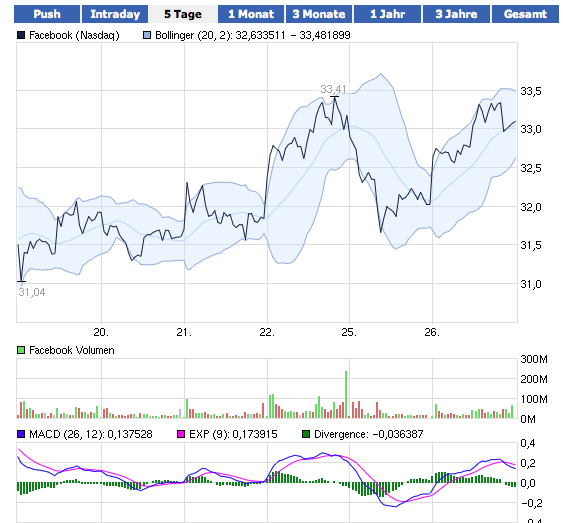Screen dimensions: 568x523
Task: Click the Bollinger legend color square
Action: tap(147, 35)
